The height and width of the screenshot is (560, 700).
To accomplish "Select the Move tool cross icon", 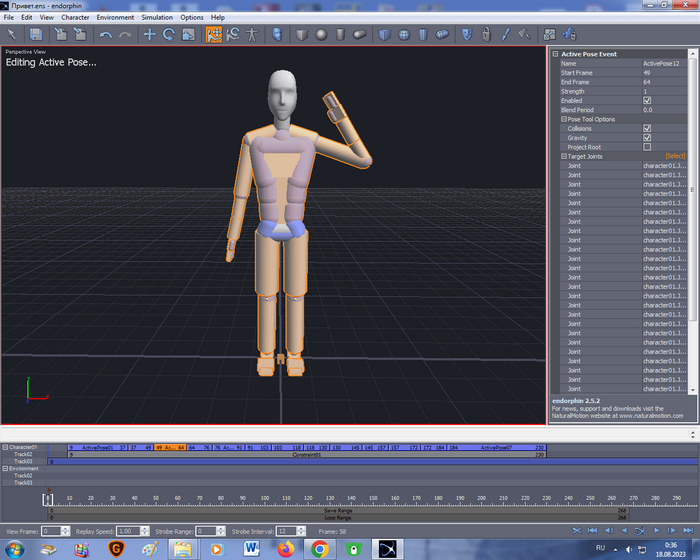I will pos(149,34).
